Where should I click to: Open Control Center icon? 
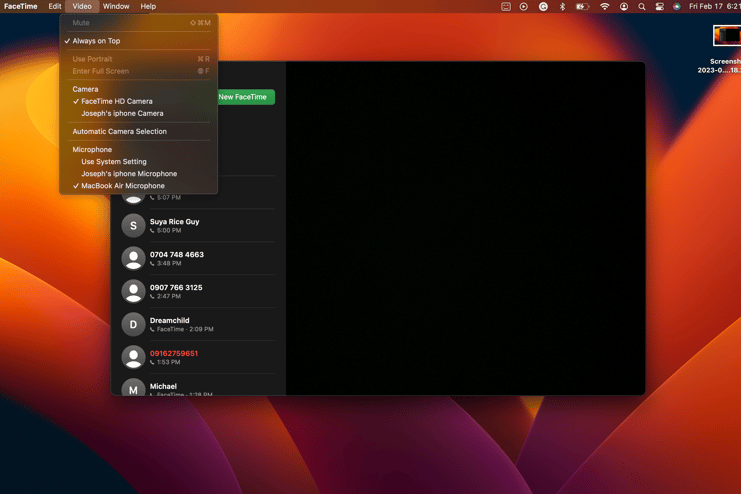click(660, 7)
